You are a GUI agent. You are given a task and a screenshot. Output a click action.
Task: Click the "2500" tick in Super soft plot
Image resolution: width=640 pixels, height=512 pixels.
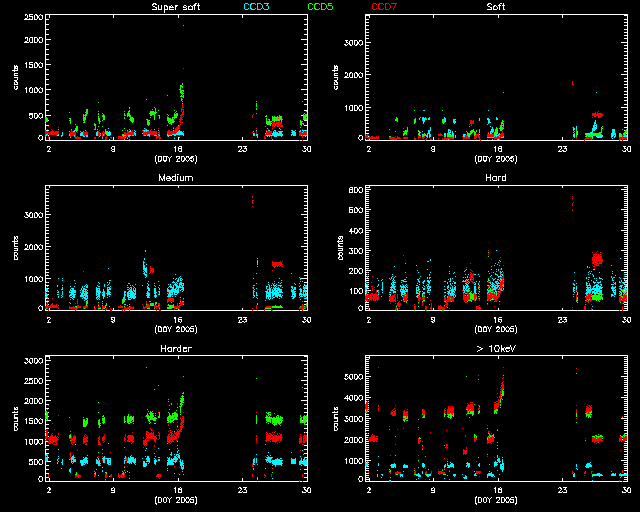point(33,17)
